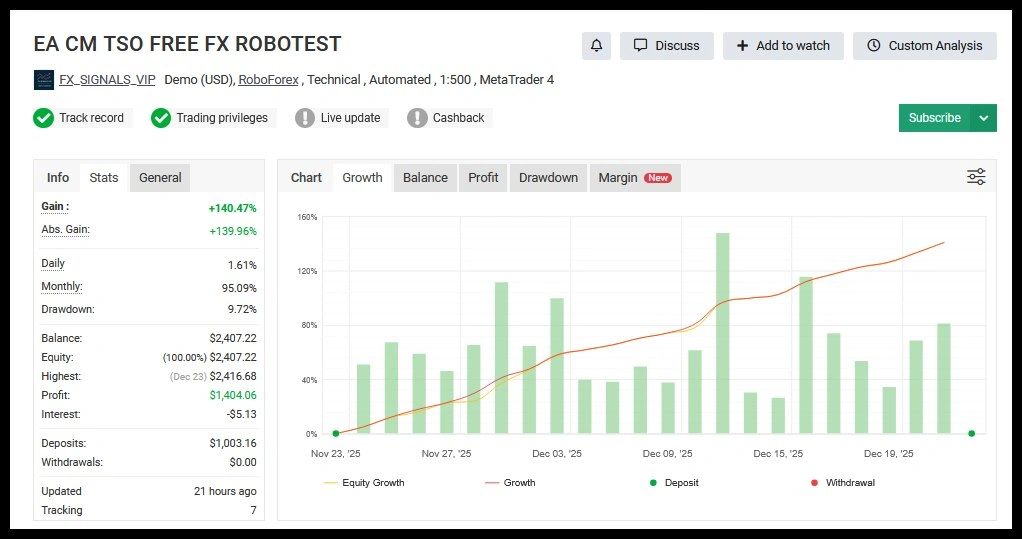Click the Live update warning icon
The width and height of the screenshot is (1022, 539).
coord(305,118)
